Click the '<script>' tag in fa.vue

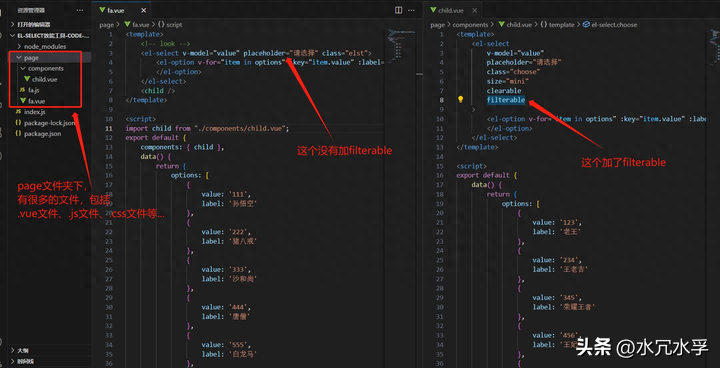141,119
